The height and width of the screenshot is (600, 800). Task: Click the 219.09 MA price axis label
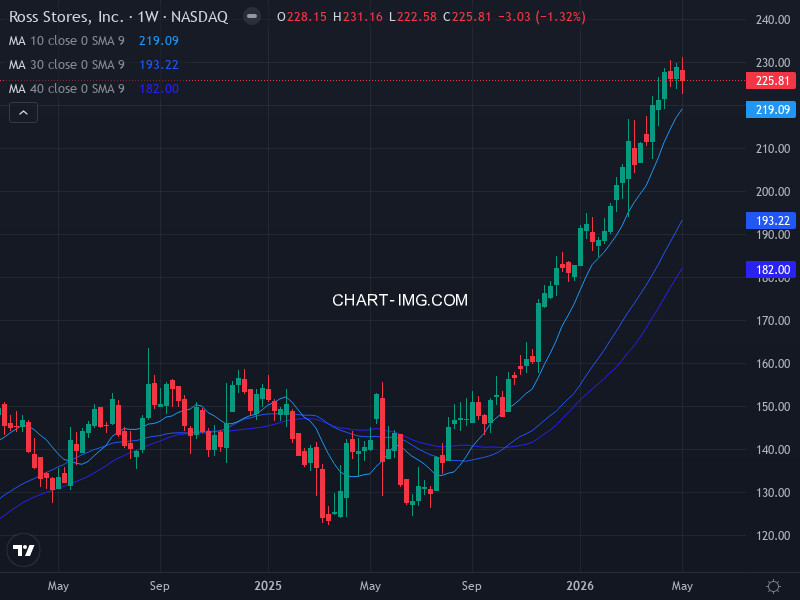click(771, 110)
